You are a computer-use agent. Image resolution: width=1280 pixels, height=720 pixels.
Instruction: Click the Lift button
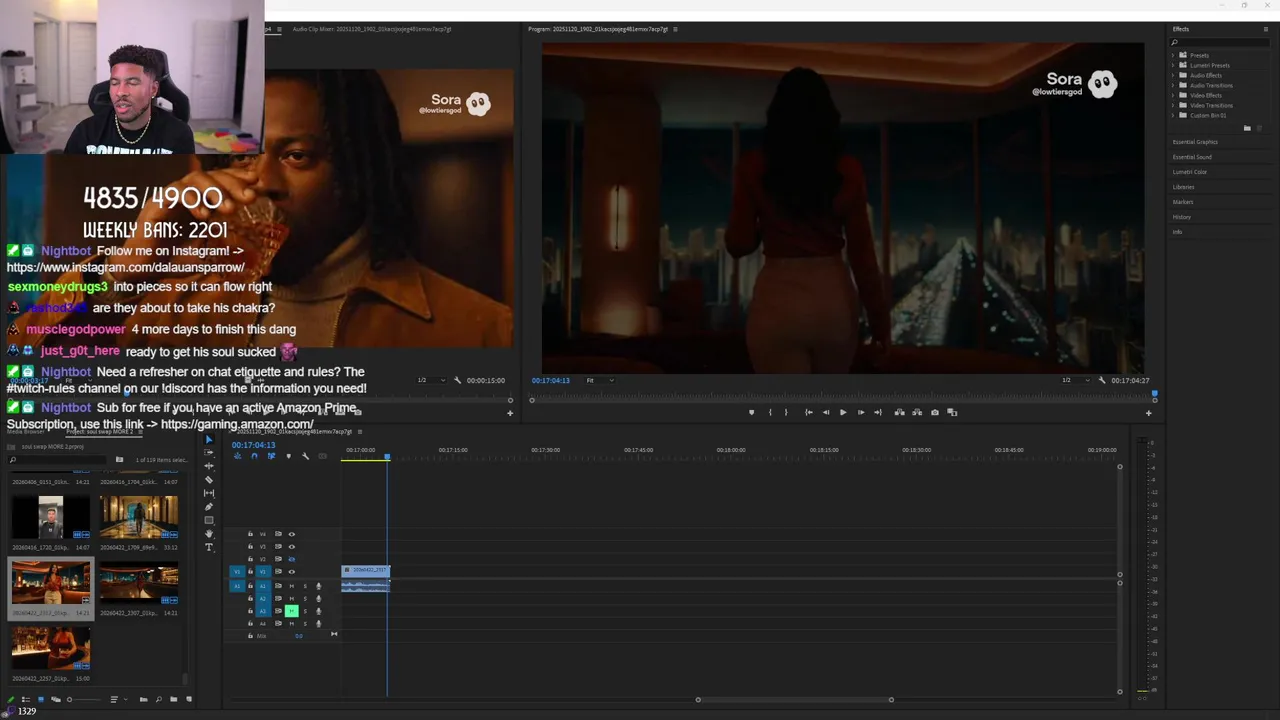click(899, 412)
